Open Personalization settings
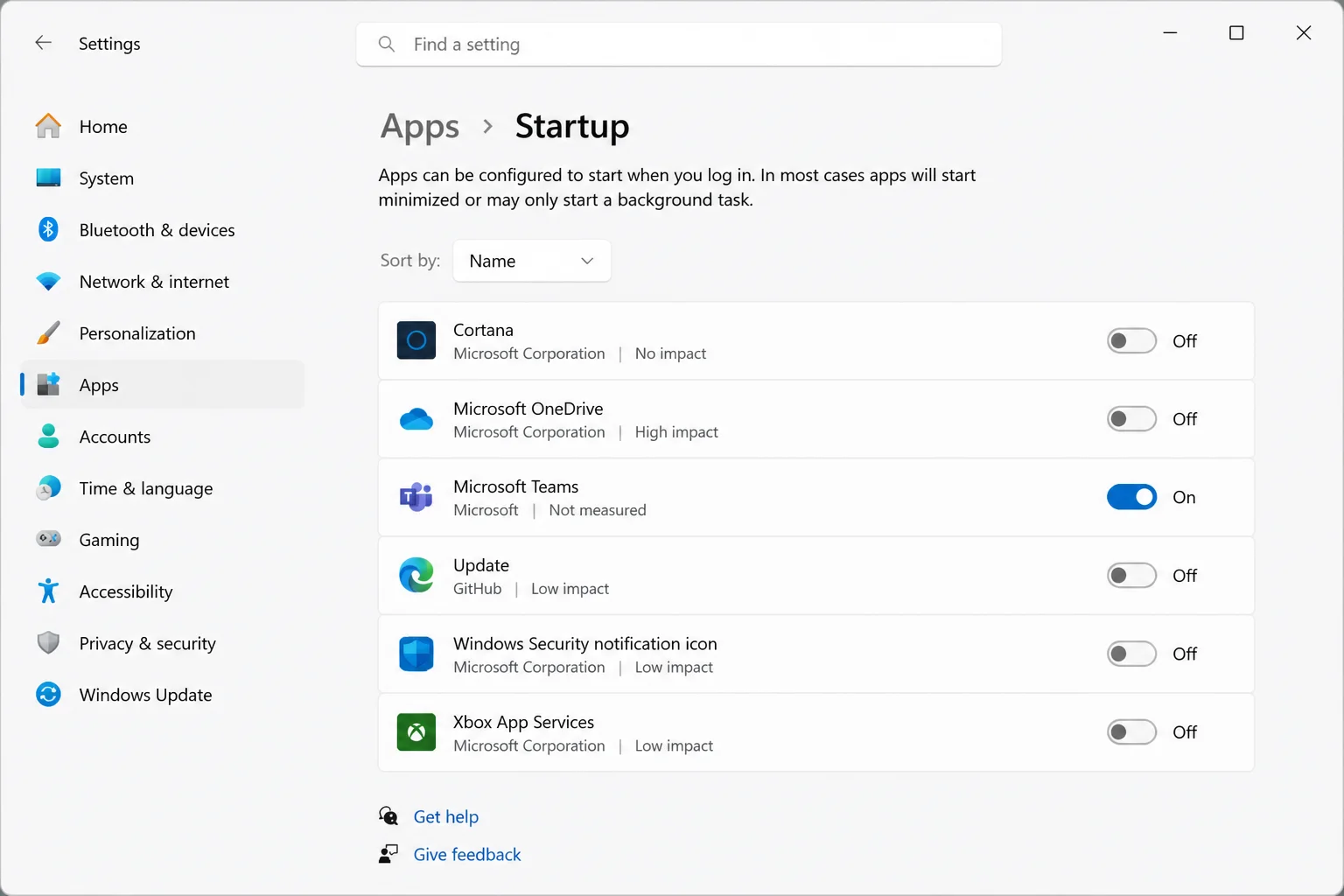Image resolution: width=1344 pixels, height=896 pixels. pos(163,333)
